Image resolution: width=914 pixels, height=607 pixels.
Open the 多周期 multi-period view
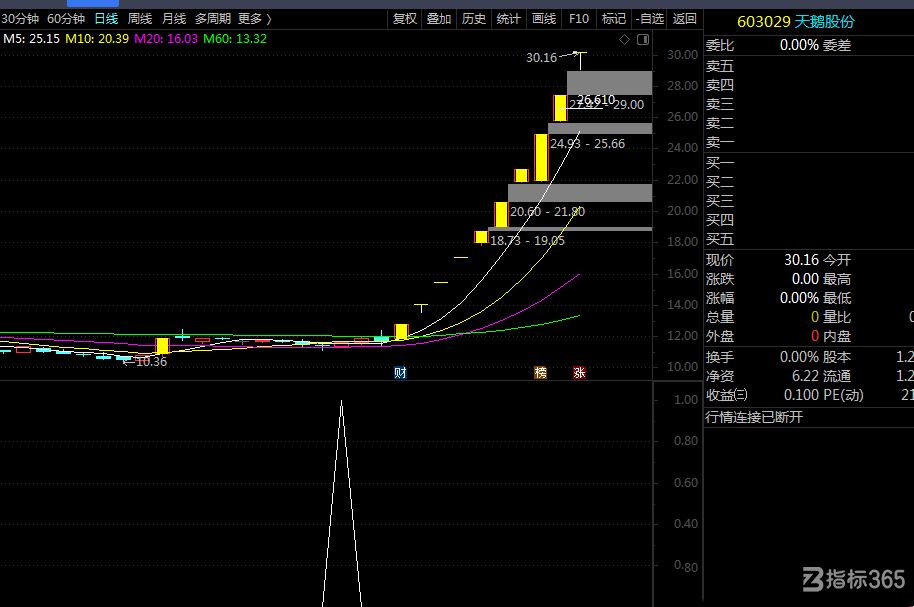click(213, 19)
